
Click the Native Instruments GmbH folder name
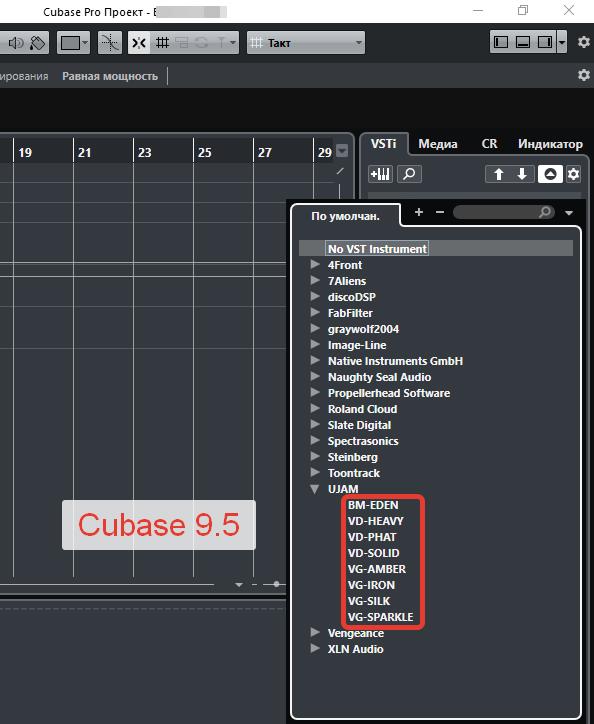[395, 361]
